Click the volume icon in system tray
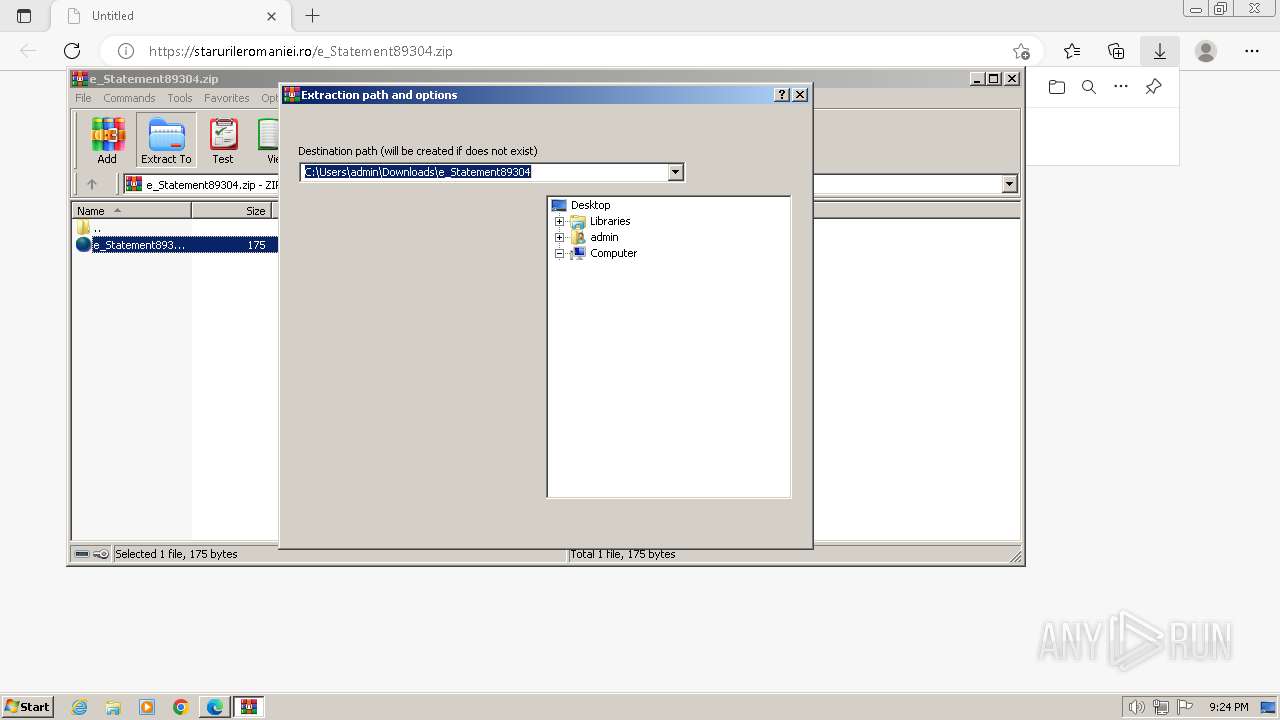Viewport: 1280px width, 720px height. (1137, 707)
